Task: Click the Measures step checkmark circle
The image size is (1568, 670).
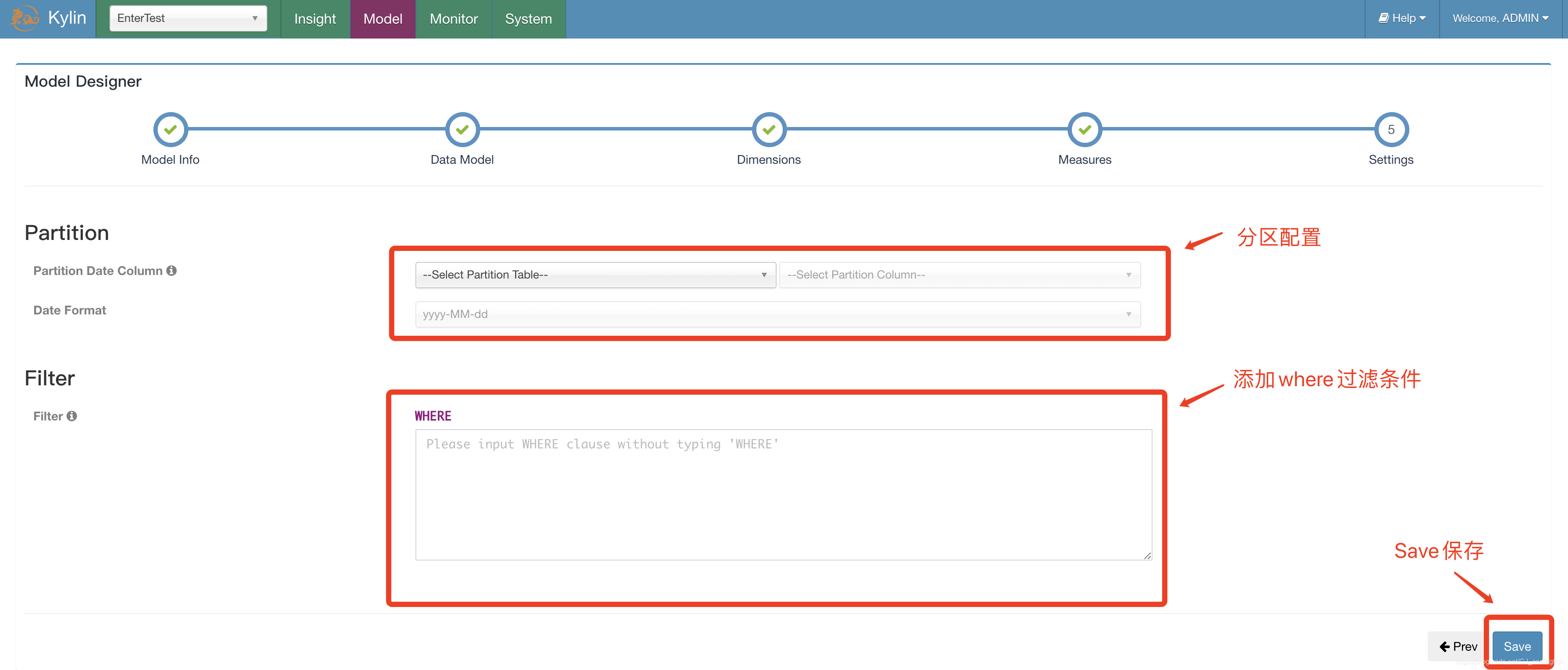Action: pos(1085,130)
